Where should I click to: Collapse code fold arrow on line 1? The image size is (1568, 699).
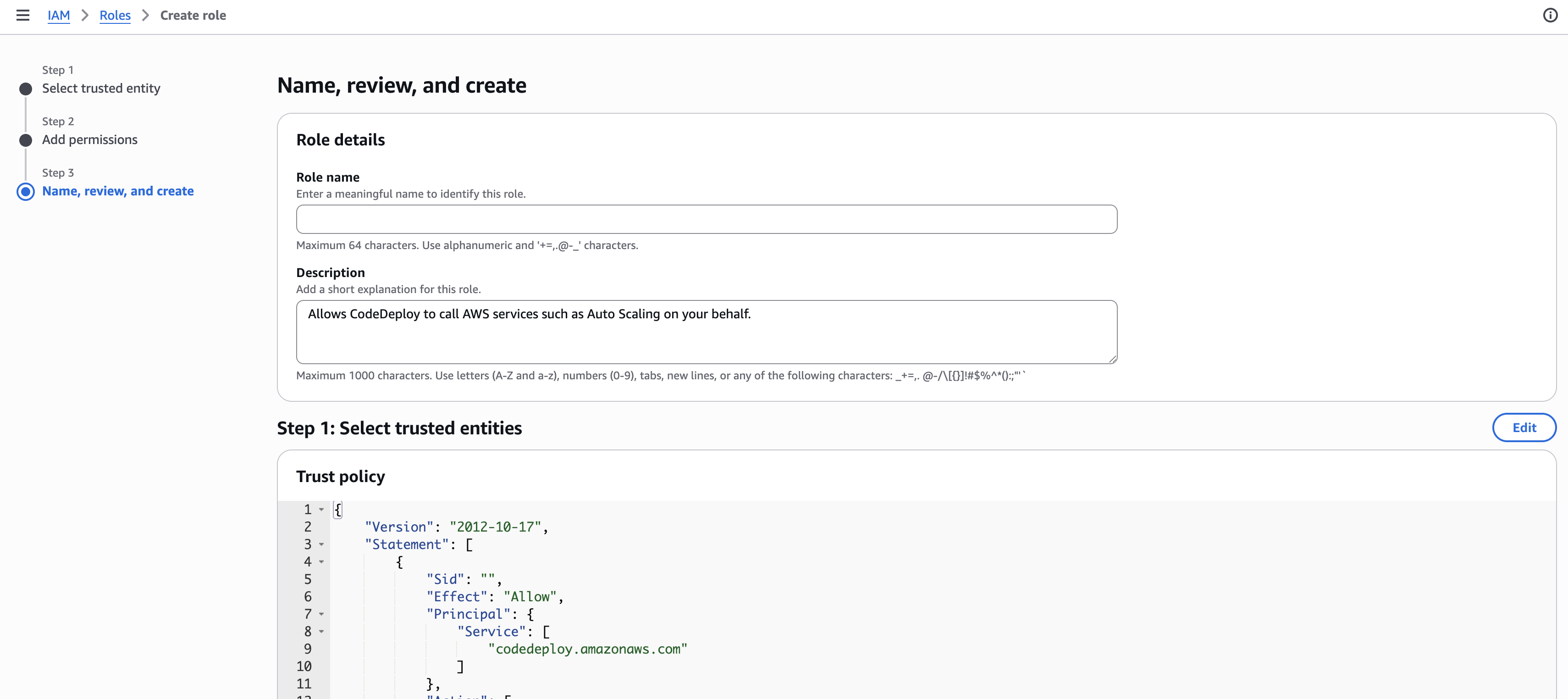point(321,510)
